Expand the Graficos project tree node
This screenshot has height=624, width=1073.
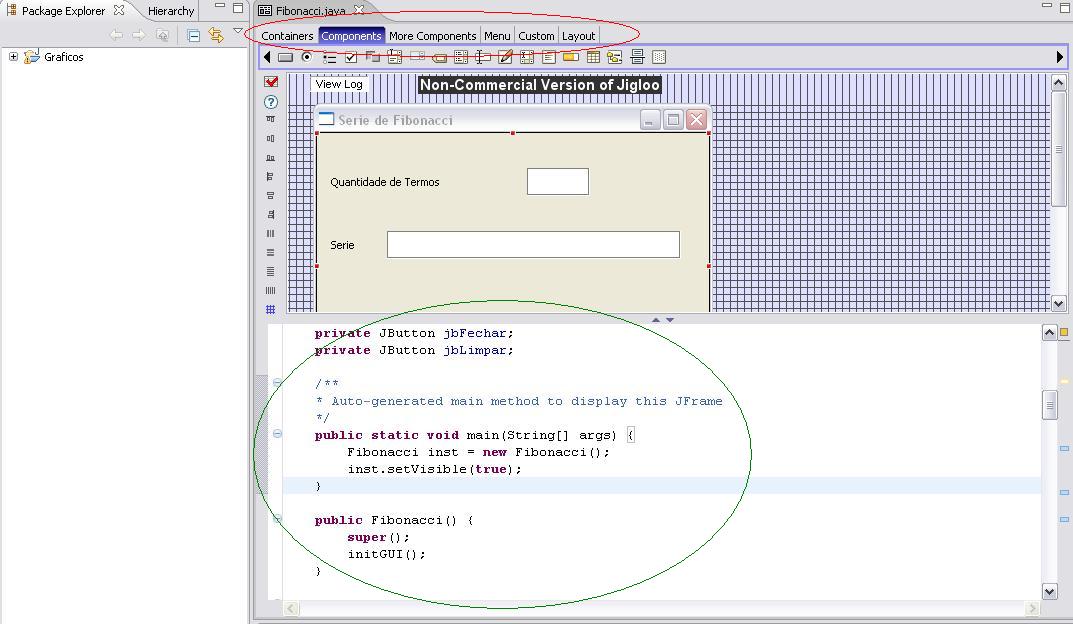[13, 57]
